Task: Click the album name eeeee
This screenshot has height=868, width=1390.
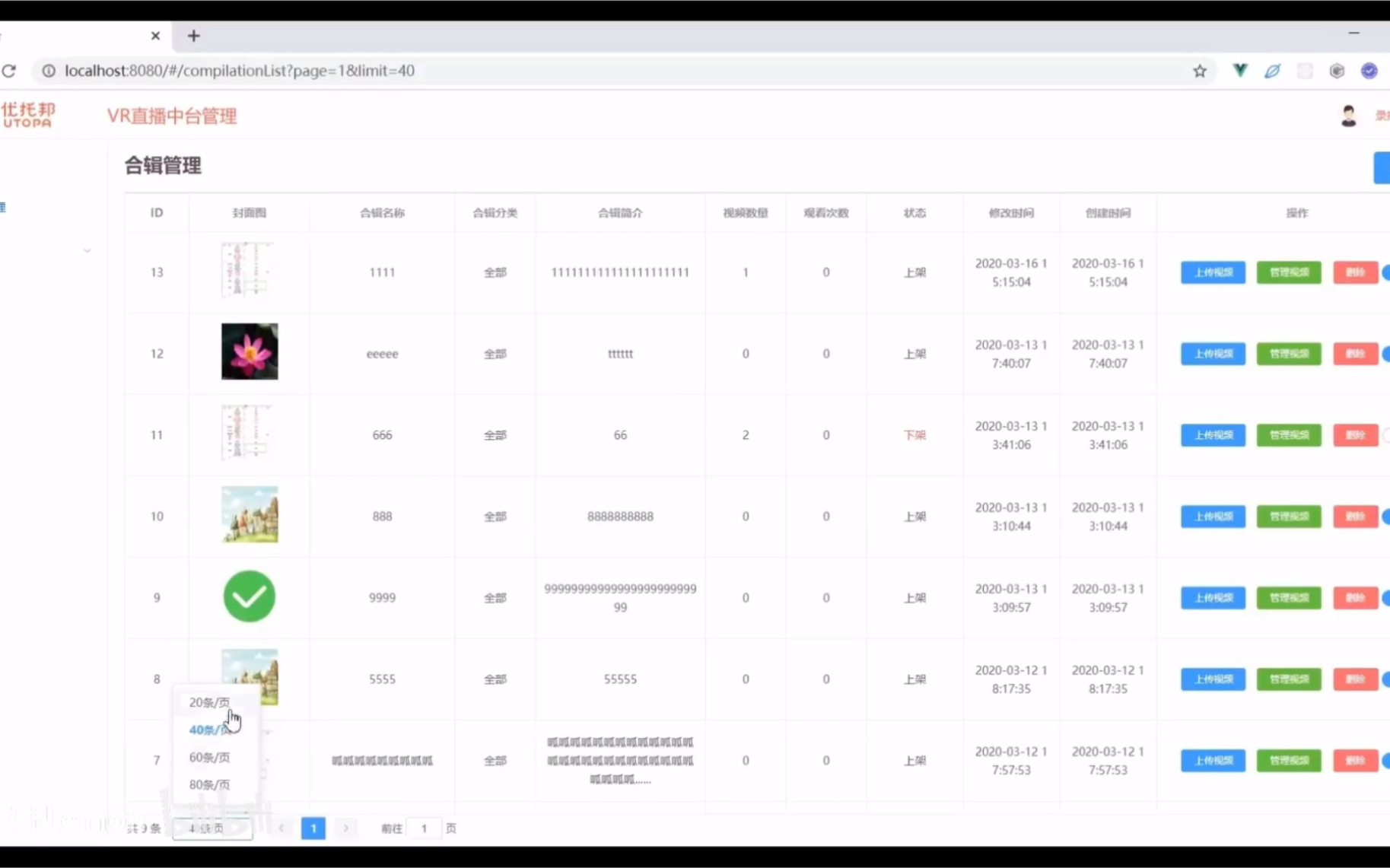Action: (382, 354)
